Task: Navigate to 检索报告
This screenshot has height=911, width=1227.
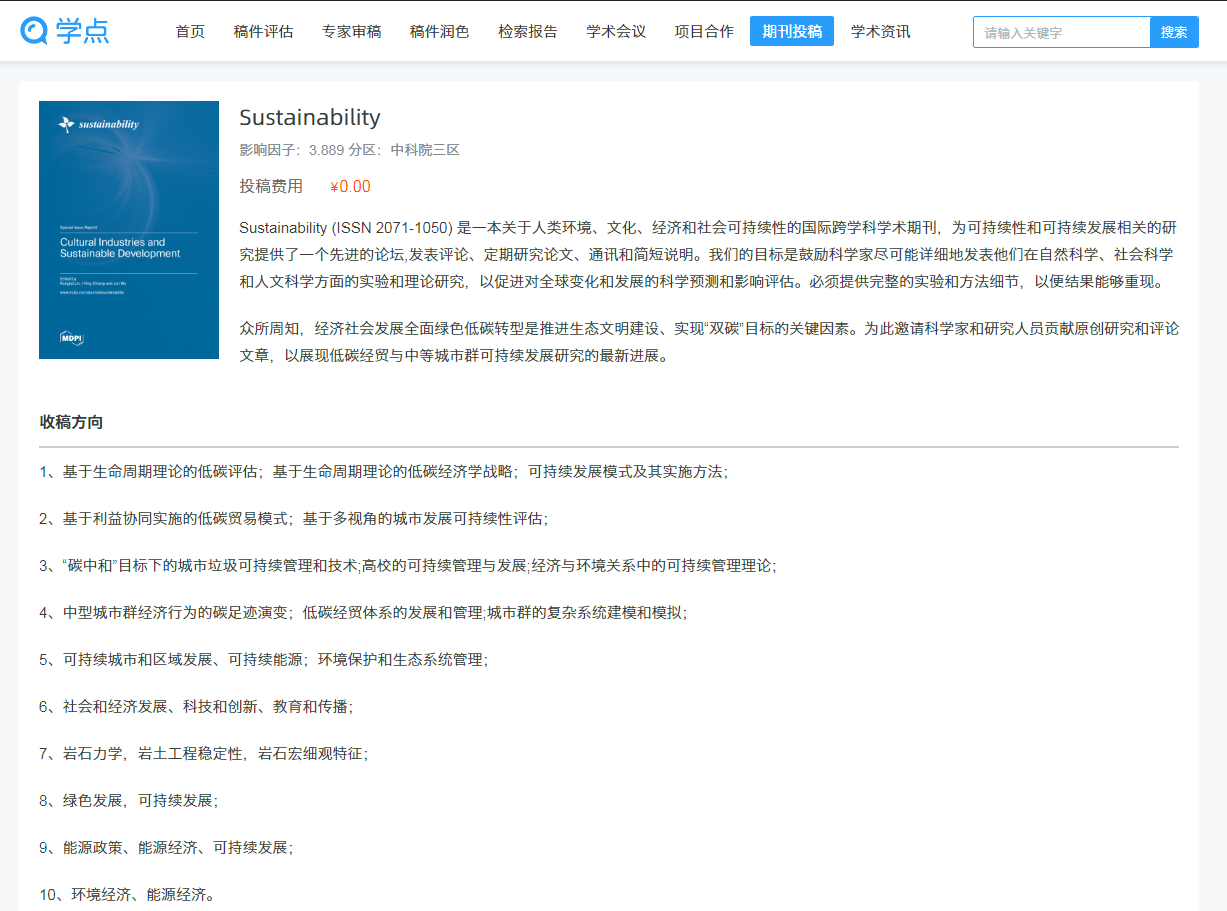Action: point(528,31)
